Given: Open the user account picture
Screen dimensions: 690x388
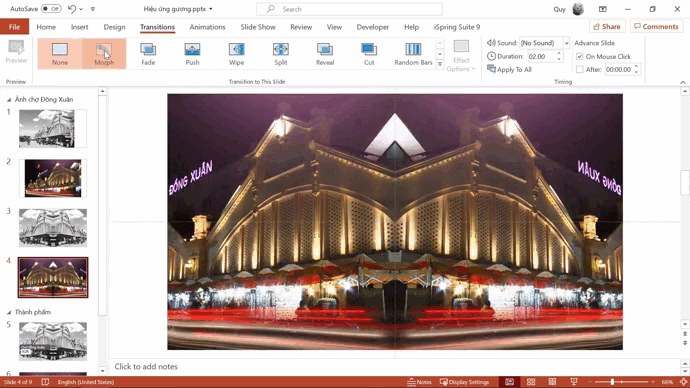Looking at the screenshot, I should coord(578,9).
